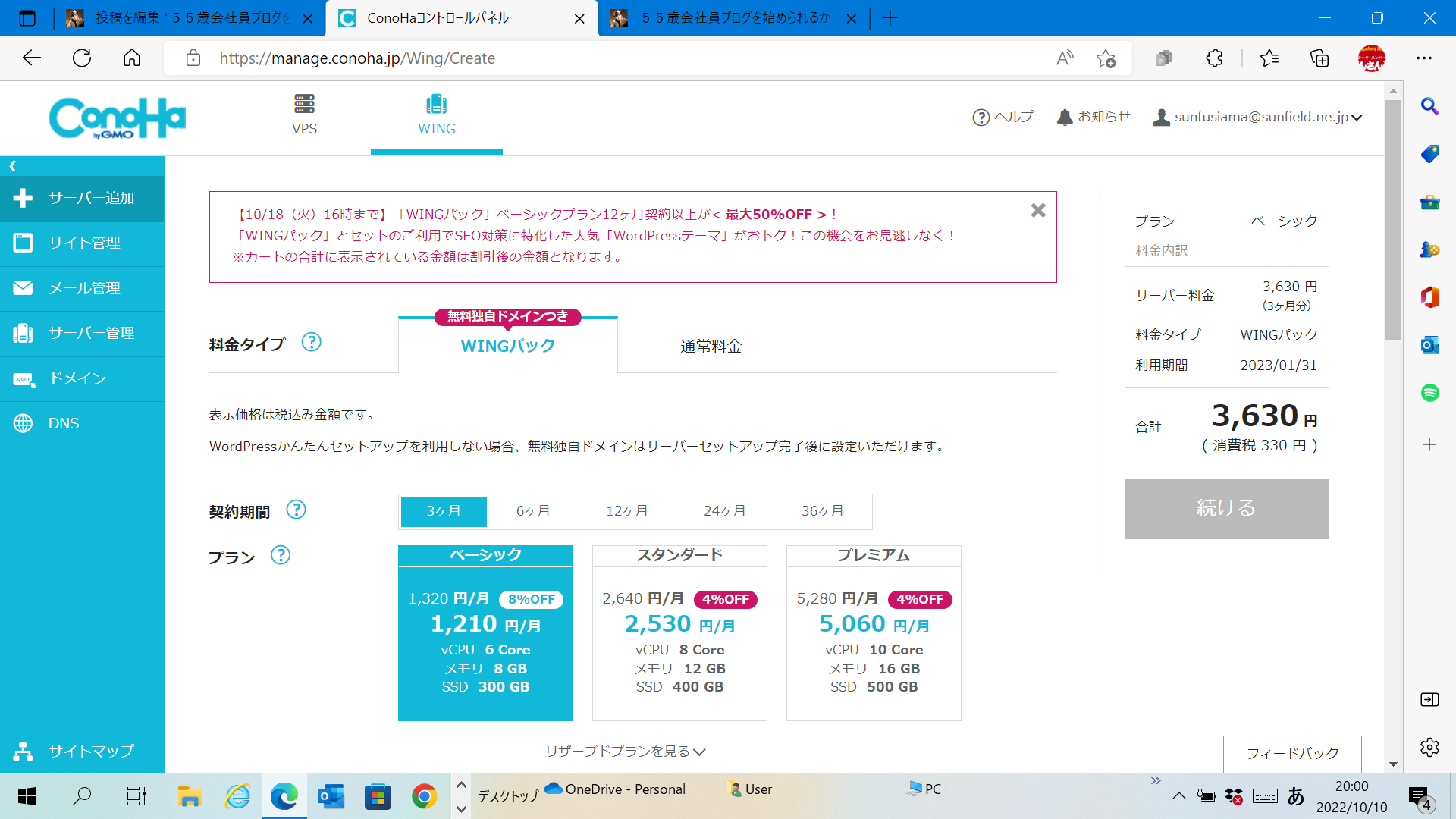The width and height of the screenshot is (1456, 819).
Task: Add this page to favorites
Action: tap(1106, 58)
